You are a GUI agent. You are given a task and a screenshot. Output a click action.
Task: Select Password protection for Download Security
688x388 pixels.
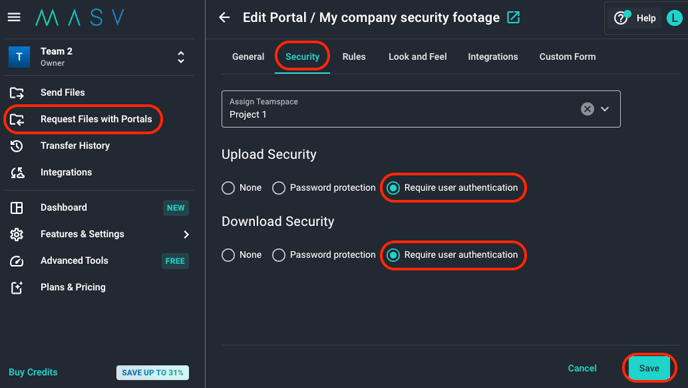pos(279,255)
